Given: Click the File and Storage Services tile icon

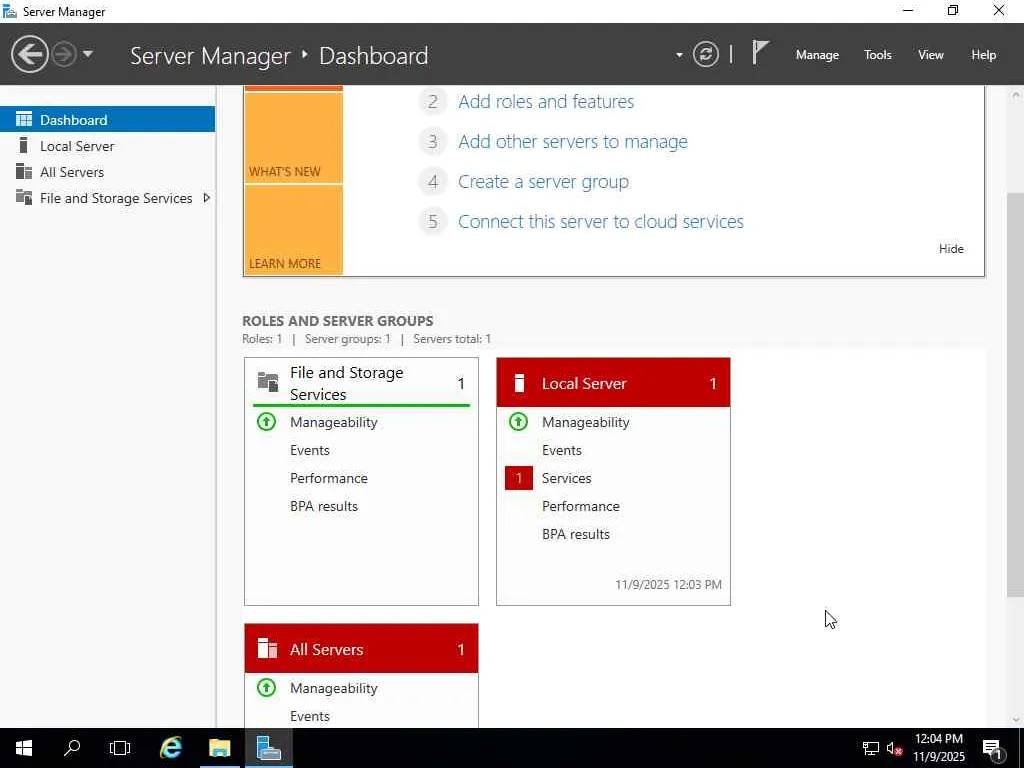Looking at the screenshot, I should pos(268,382).
